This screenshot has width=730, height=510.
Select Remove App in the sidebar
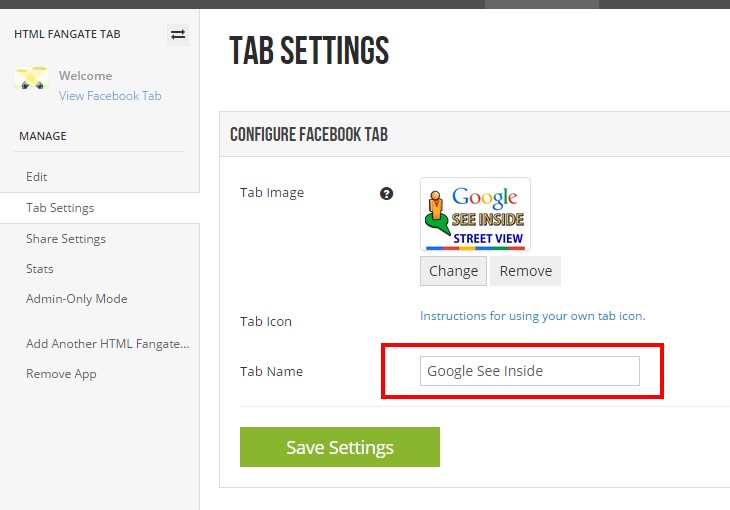click(x=61, y=374)
